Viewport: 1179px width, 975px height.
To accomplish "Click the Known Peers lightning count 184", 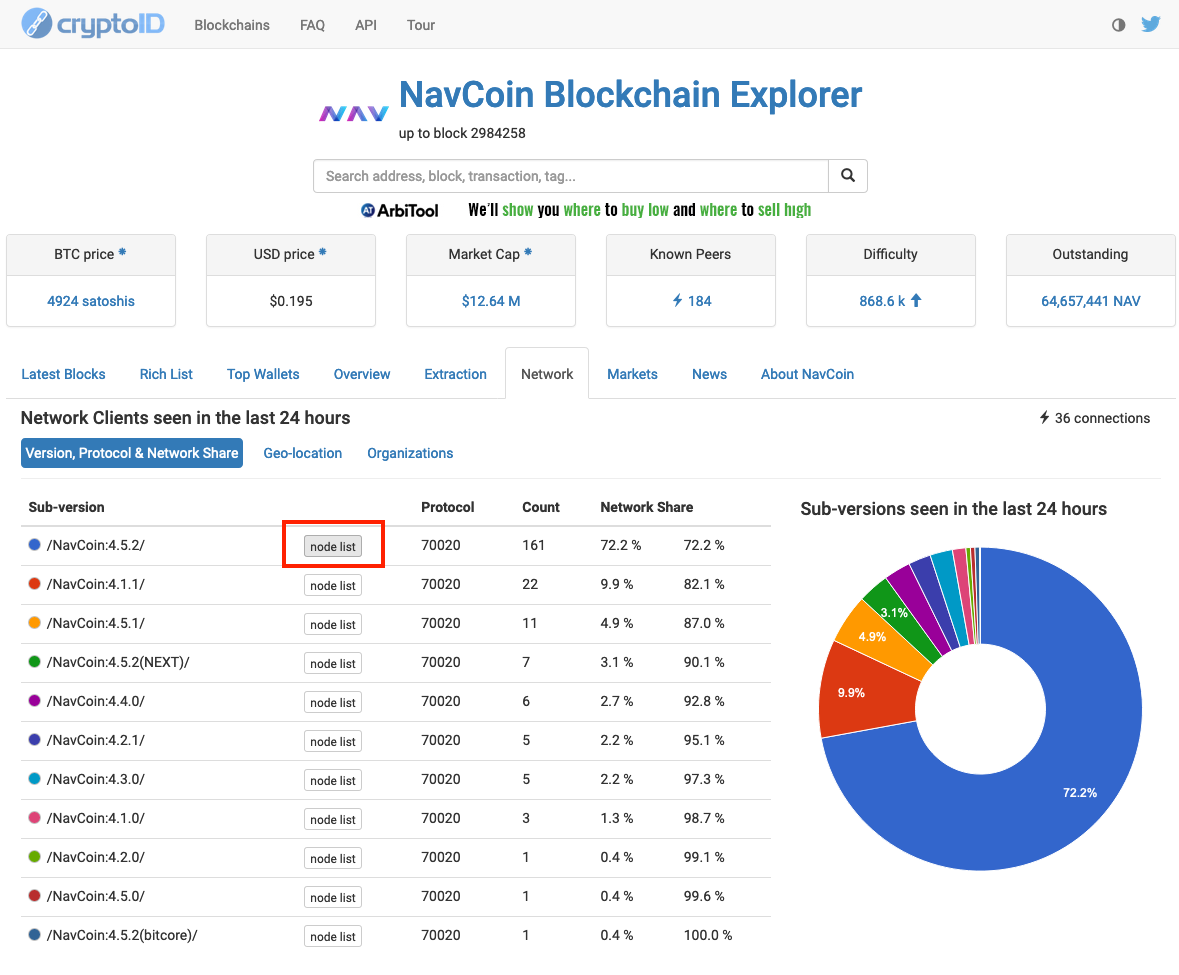I will coord(691,301).
